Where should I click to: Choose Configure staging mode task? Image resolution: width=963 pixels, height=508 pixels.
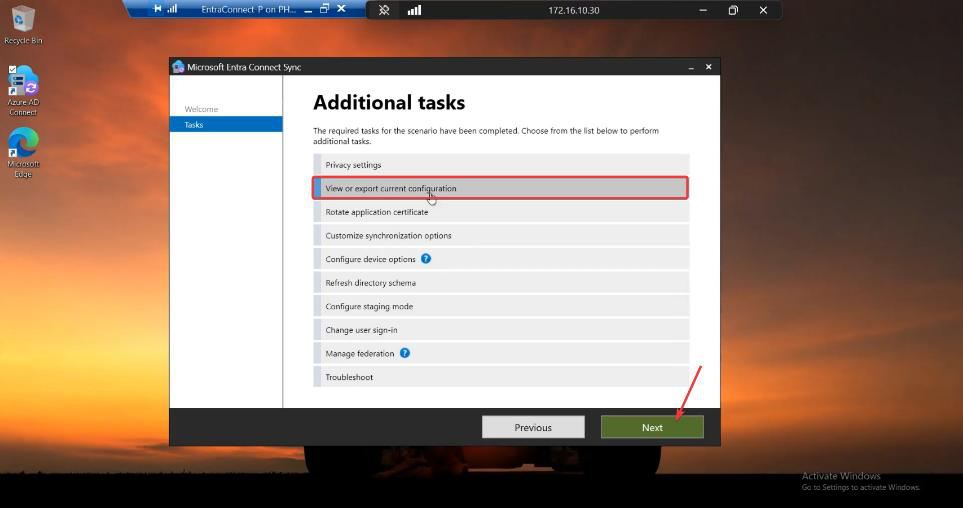tap(501, 306)
